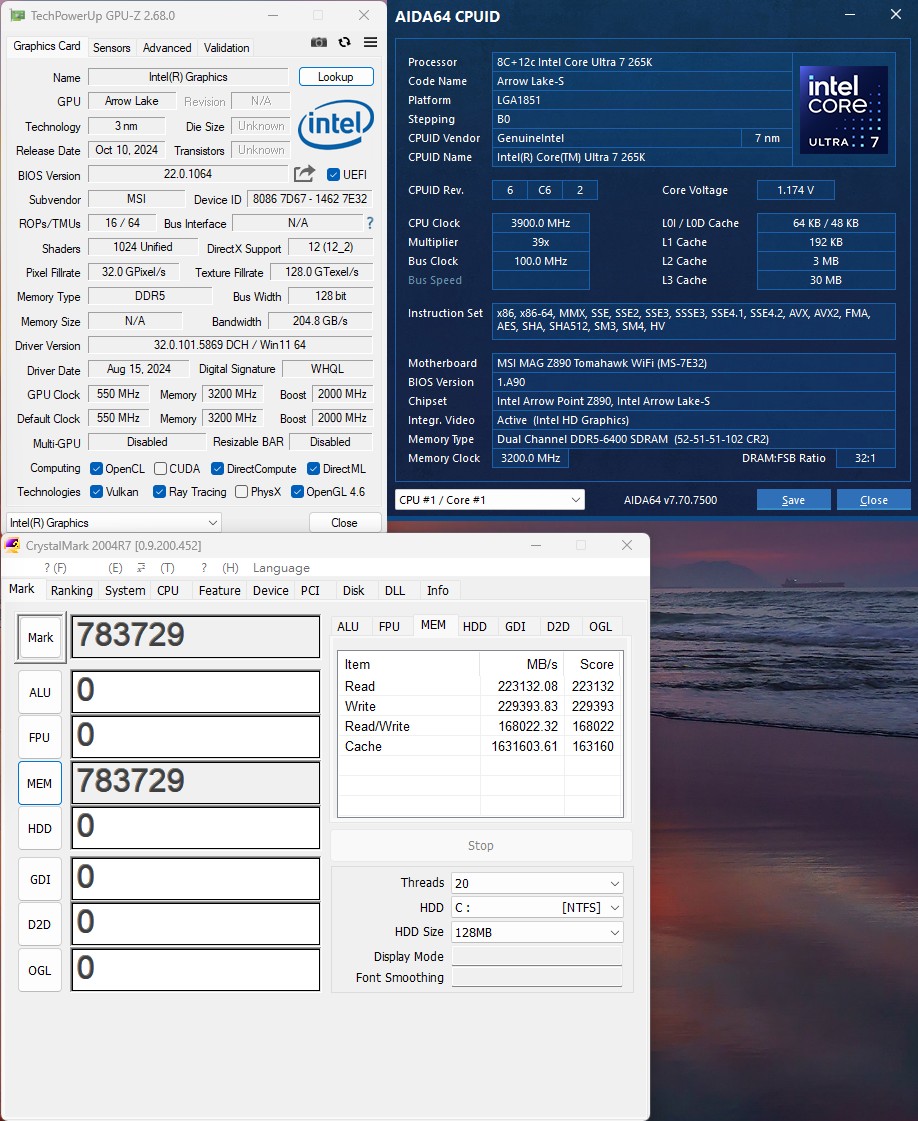
Task: Open the CrystalMark Ranking tab
Action: coord(71,591)
